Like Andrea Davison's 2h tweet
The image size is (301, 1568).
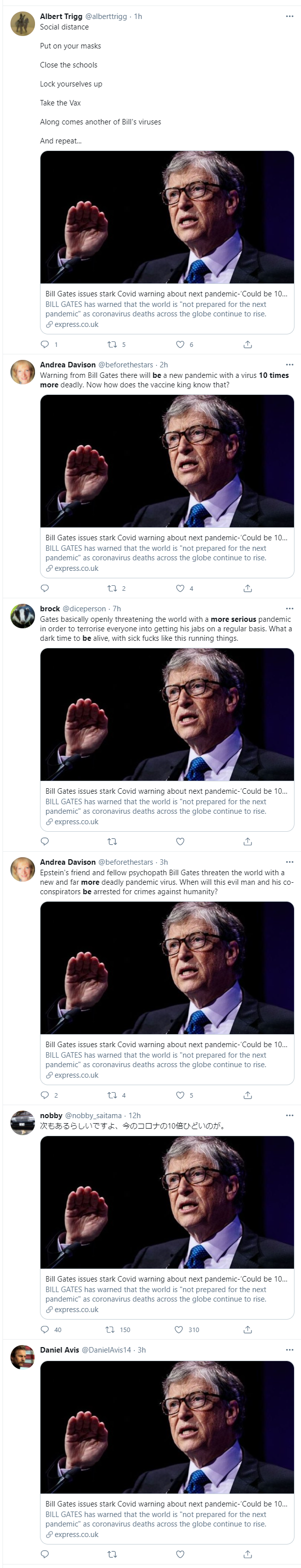point(180,589)
